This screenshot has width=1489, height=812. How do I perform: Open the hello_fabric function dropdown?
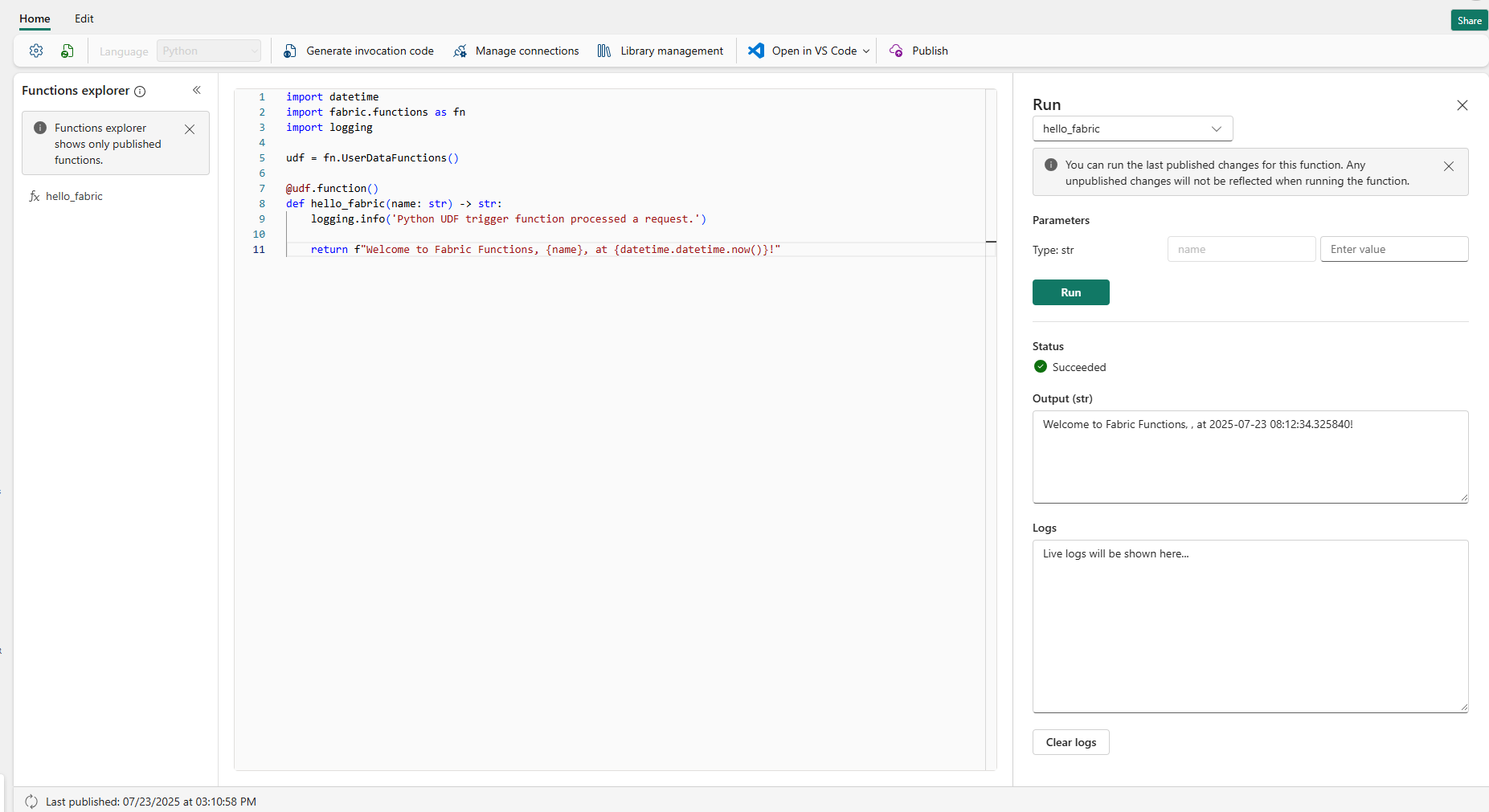coord(1132,129)
